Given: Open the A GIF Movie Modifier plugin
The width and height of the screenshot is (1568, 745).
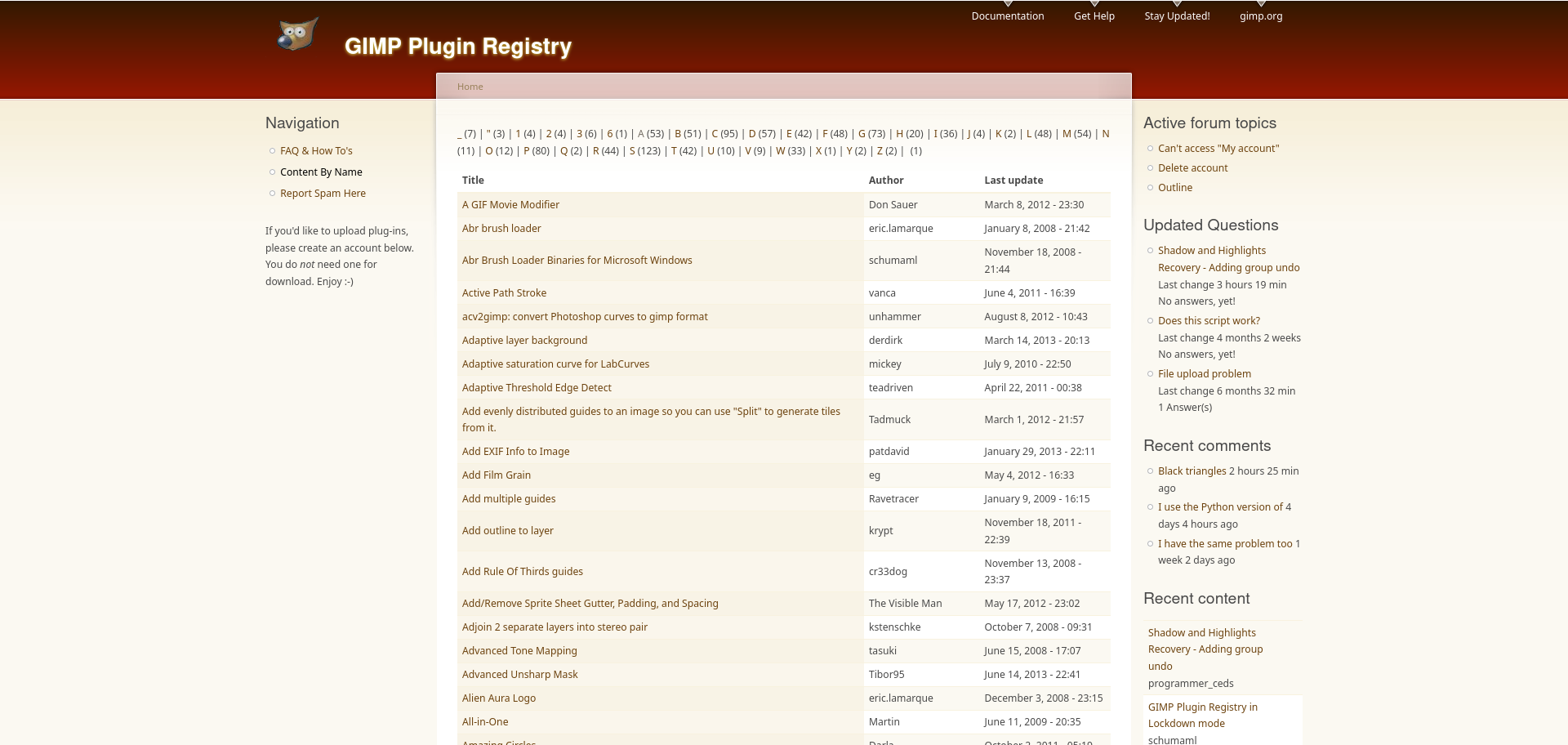Looking at the screenshot, I should [510, 205].
